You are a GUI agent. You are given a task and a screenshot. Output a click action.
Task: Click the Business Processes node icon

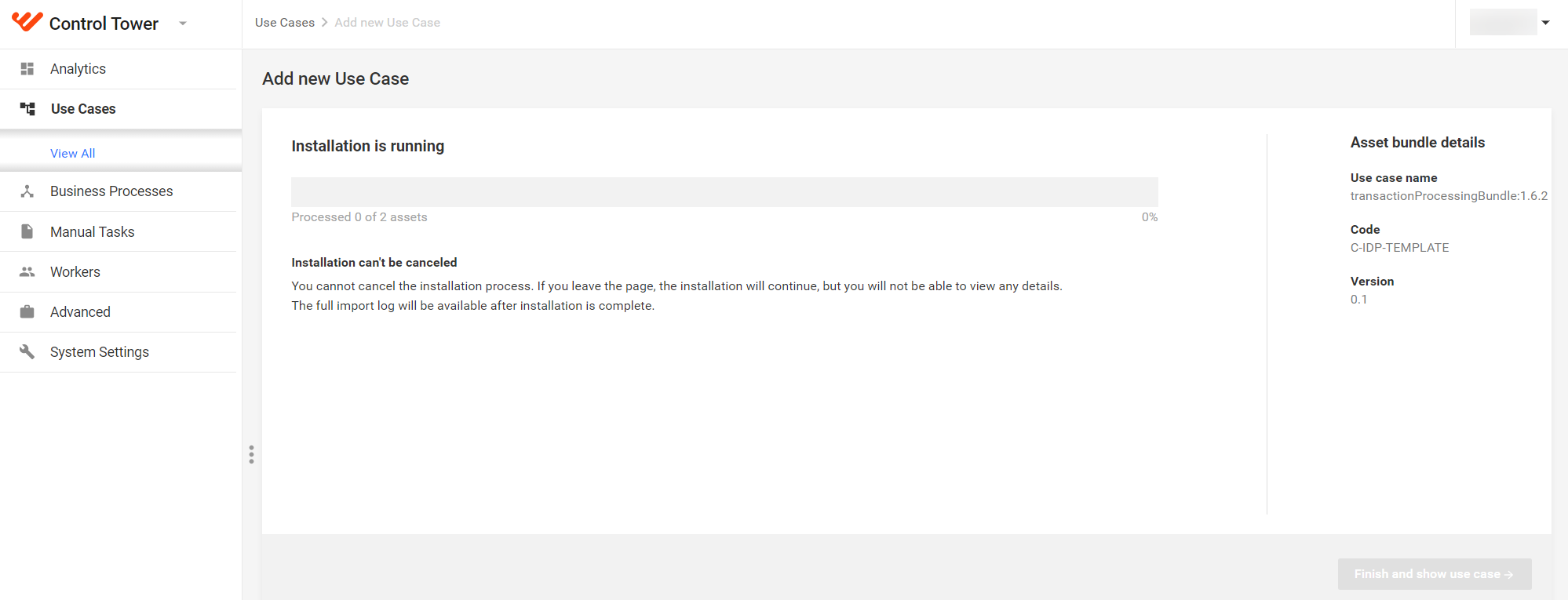(x=27, y=191)
